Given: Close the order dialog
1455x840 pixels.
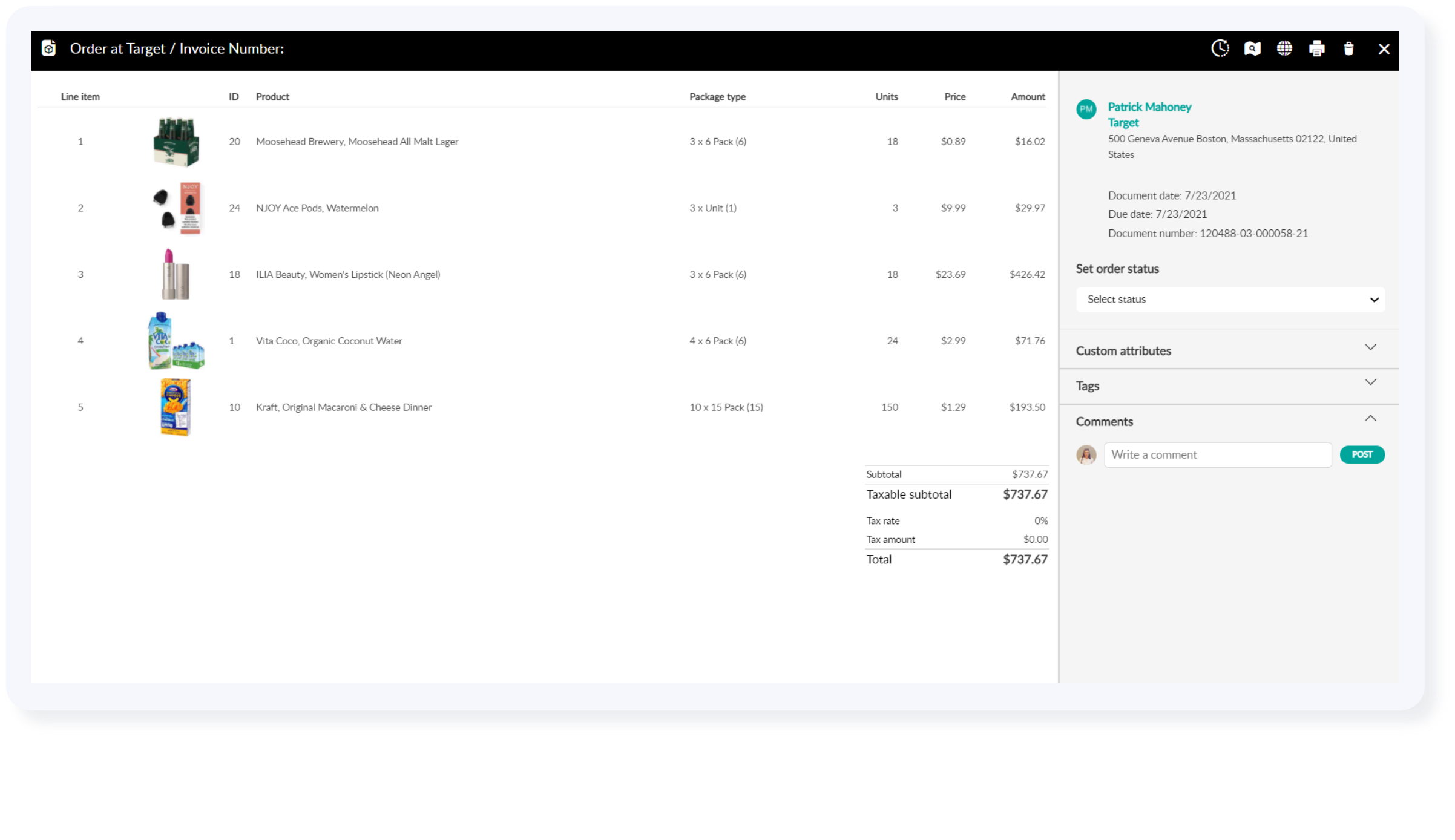Looking at the screenshot, I should point(1384,49).
